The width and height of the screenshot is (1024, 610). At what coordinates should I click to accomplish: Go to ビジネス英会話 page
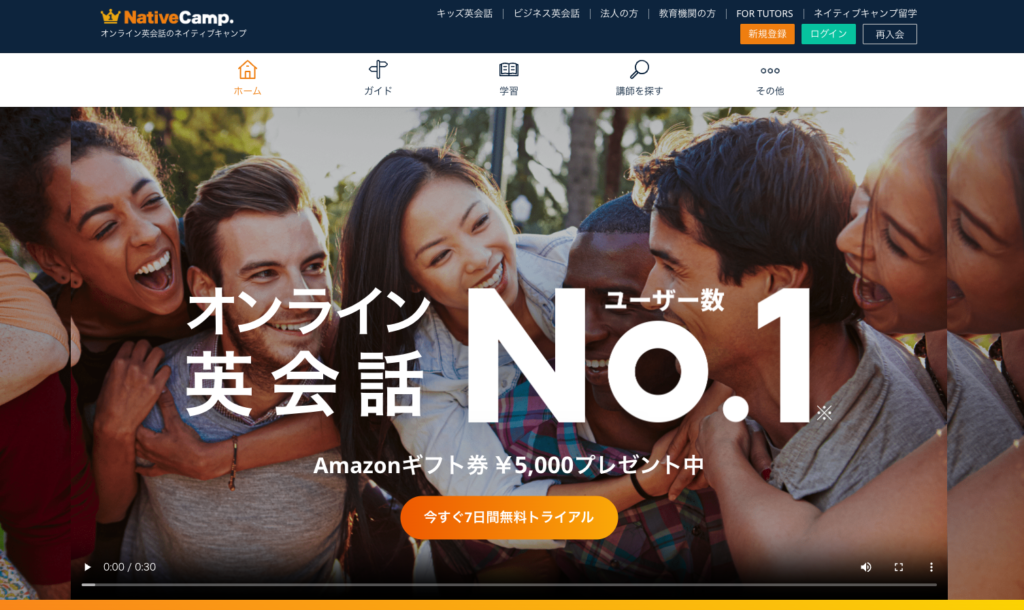click(547, 13)
